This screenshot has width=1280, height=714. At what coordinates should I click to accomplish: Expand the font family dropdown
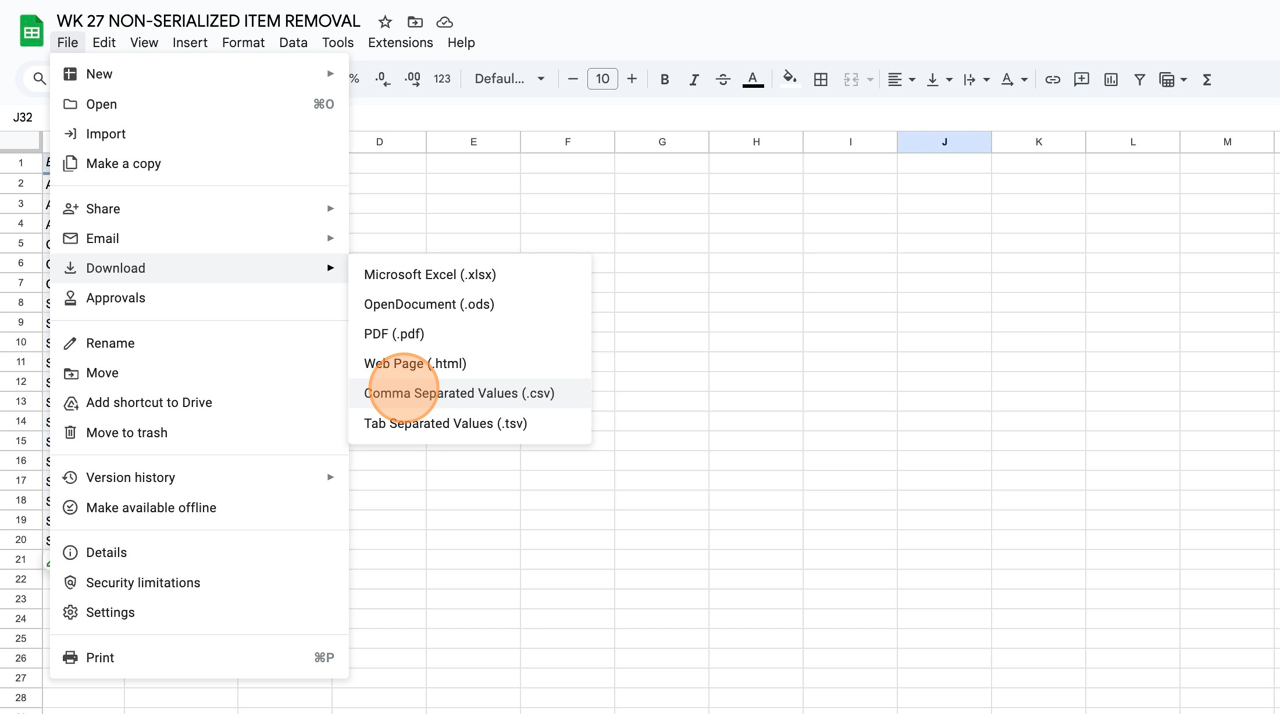point(510,79)
